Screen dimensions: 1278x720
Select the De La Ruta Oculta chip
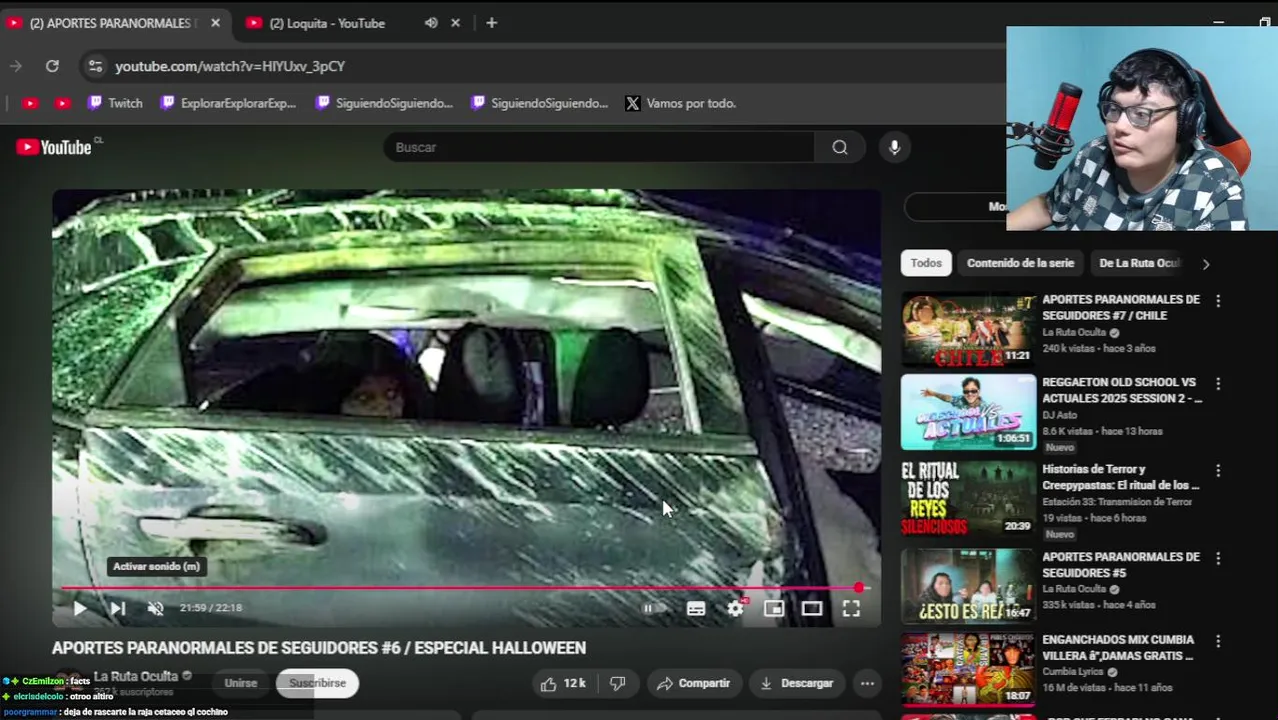[x=1139, y=263]
